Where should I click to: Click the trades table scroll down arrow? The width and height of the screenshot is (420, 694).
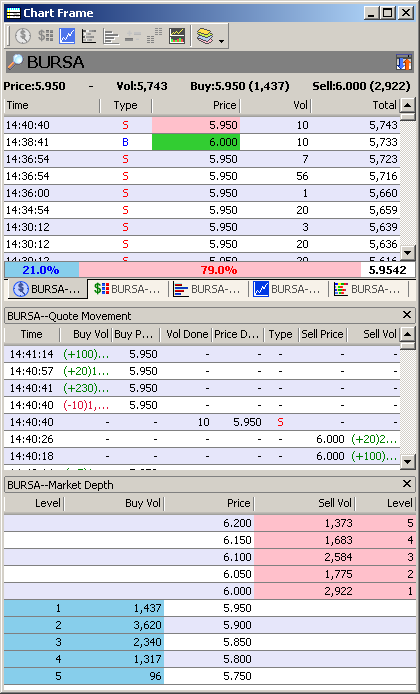pos(407,253)
